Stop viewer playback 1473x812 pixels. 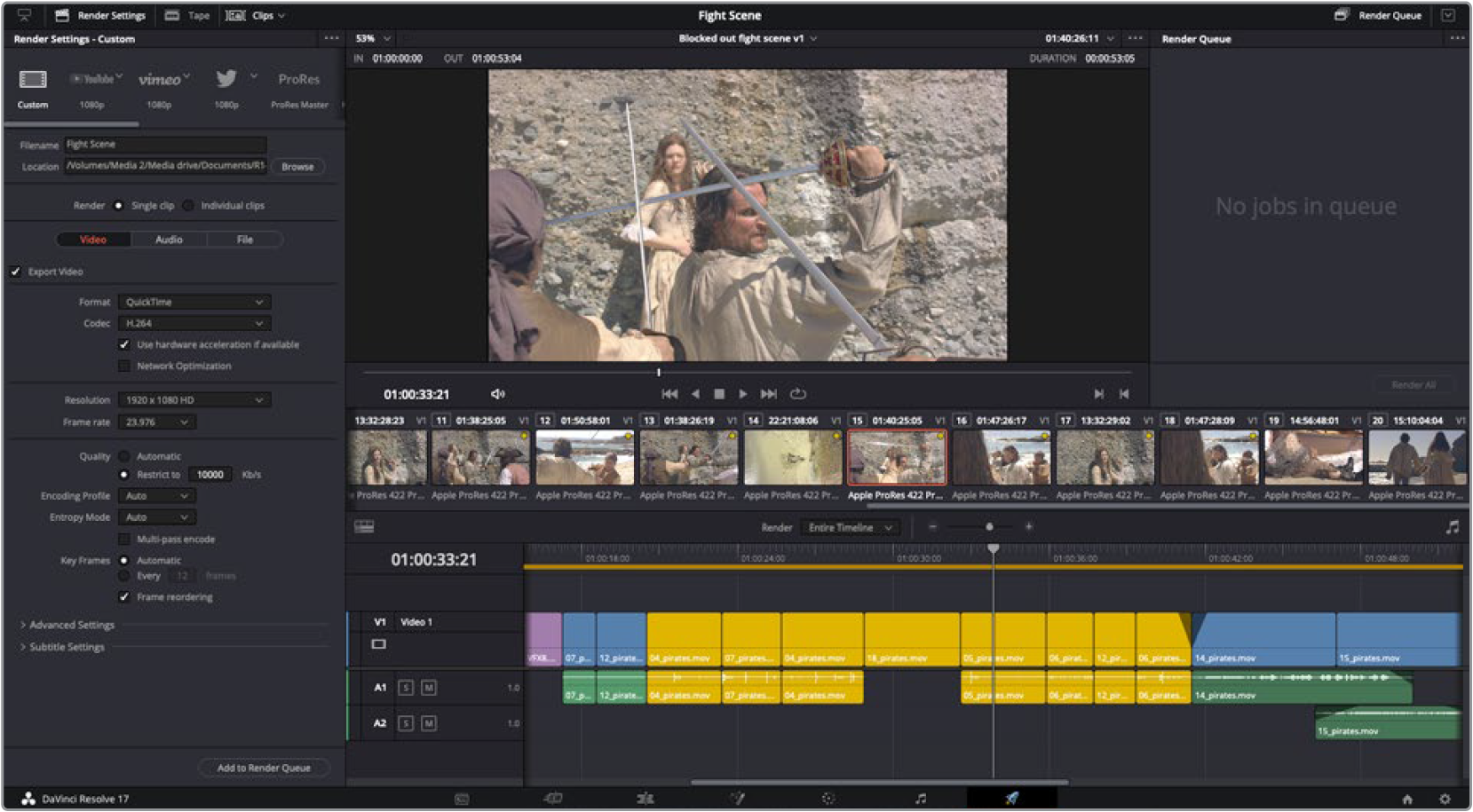[719, 394]
